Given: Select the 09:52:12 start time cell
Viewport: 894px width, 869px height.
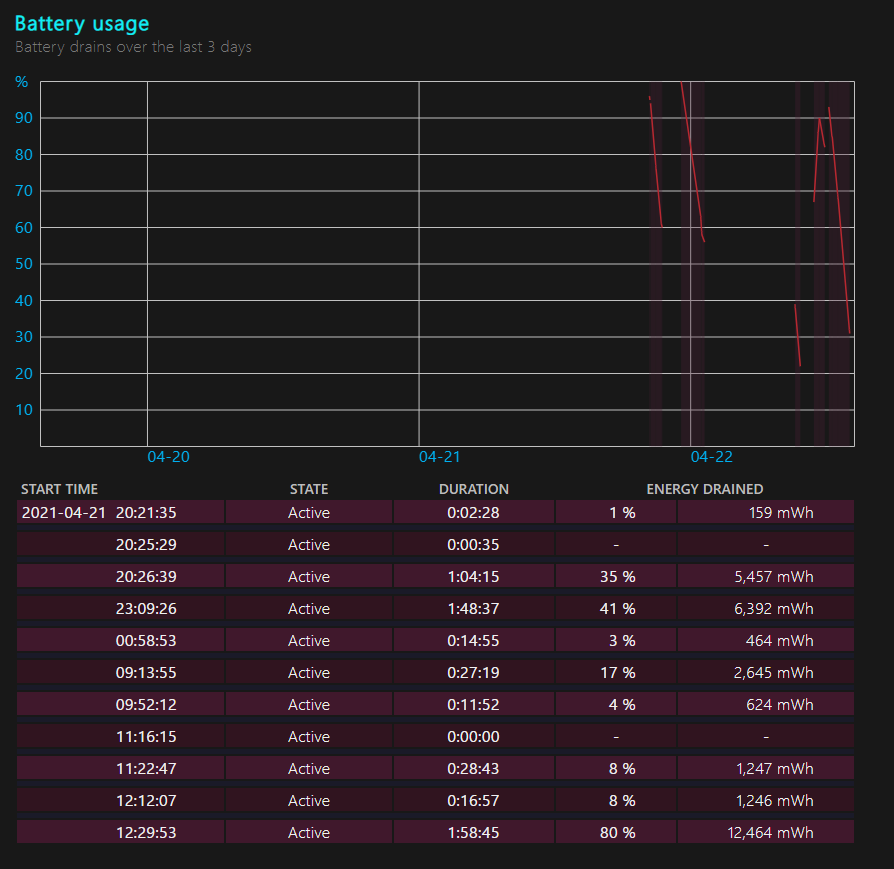Looking at the screenshot, I should tap(120, 704).
